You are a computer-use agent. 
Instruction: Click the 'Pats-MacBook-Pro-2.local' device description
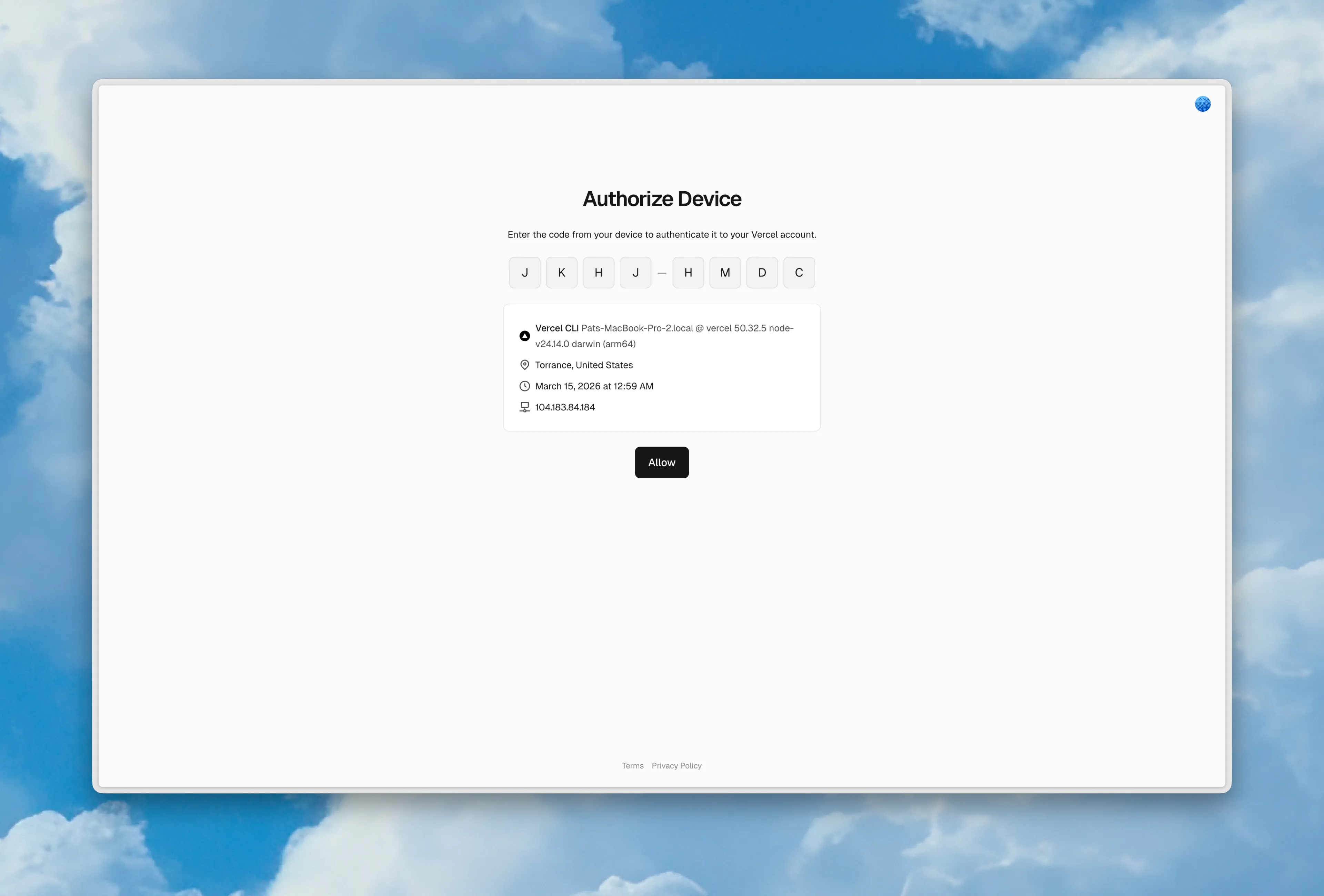[664, 336]
